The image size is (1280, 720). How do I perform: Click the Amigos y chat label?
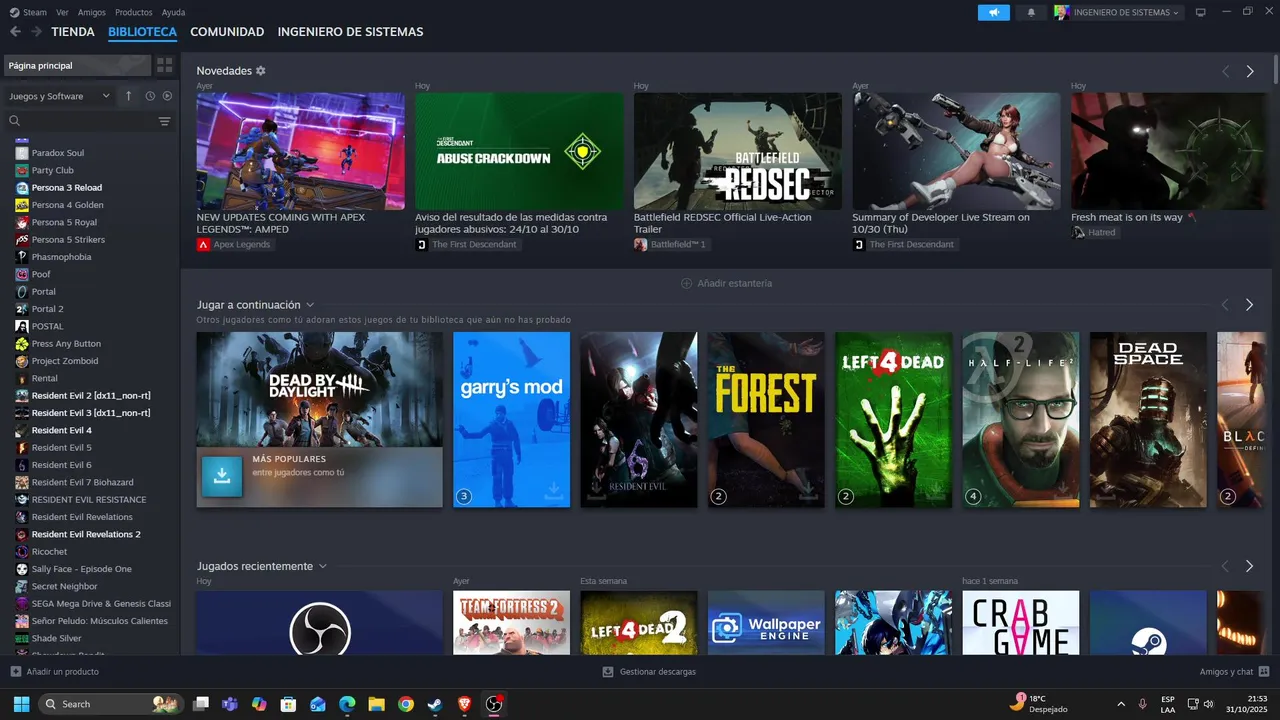coord(1226,672)
